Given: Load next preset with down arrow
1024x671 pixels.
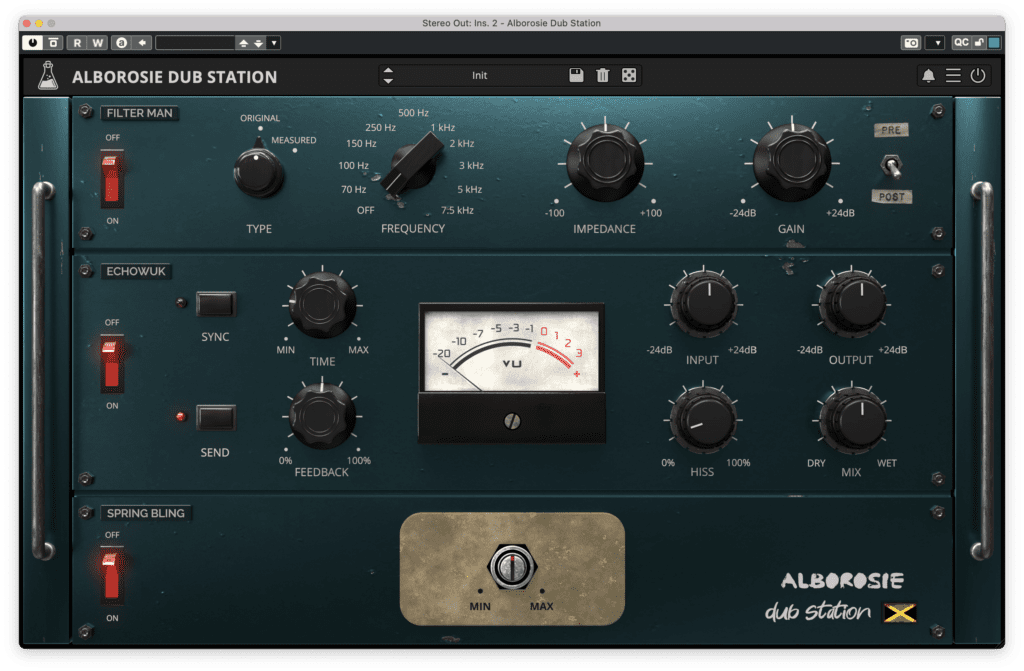Looking at the screenshot, I should point(259,43).
